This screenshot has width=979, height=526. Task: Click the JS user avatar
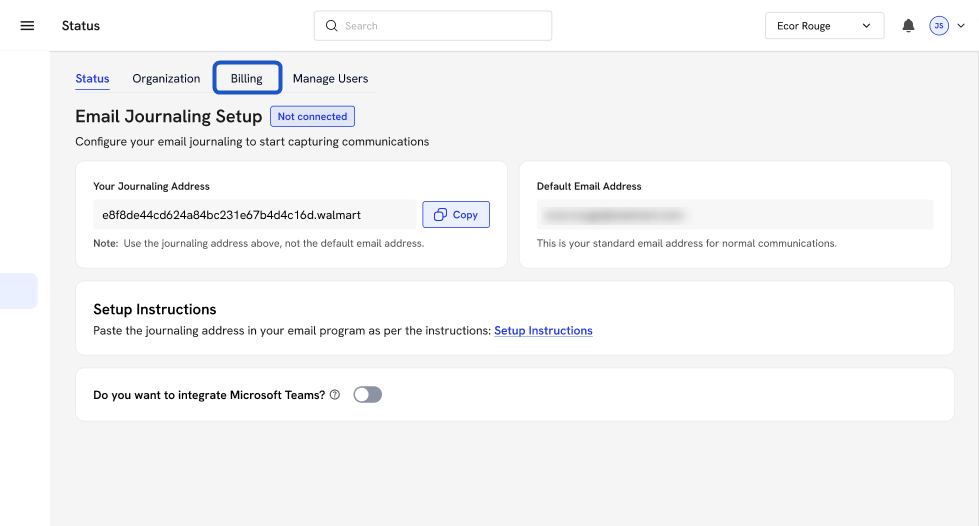click(938, 26)
